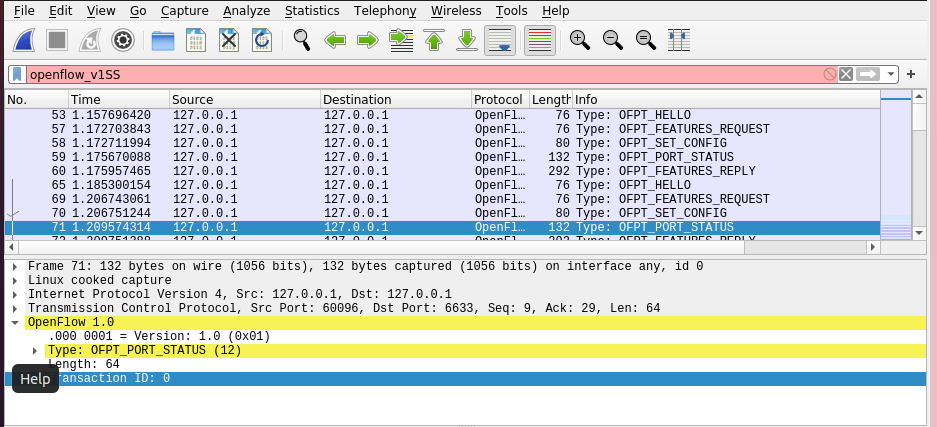This screenshot has height=427, width=937.
Task: Open the Telephony menu
Action: [385, 11]
